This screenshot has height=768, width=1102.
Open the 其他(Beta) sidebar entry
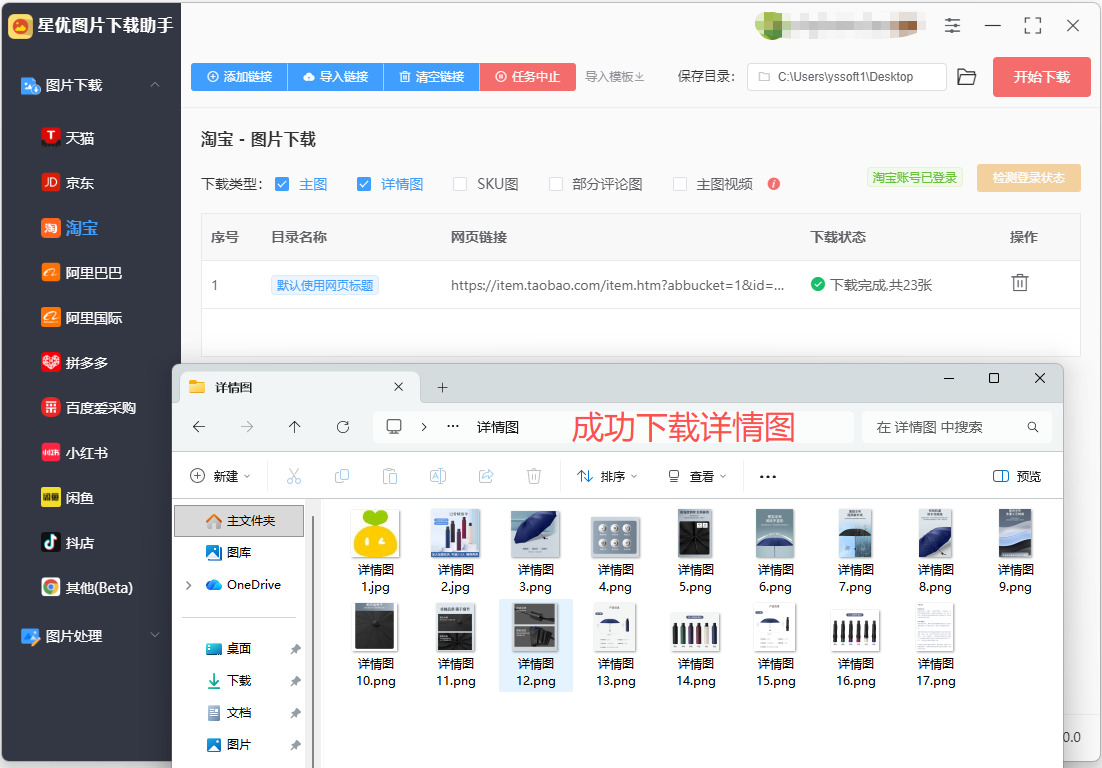(x=87, y=587)
